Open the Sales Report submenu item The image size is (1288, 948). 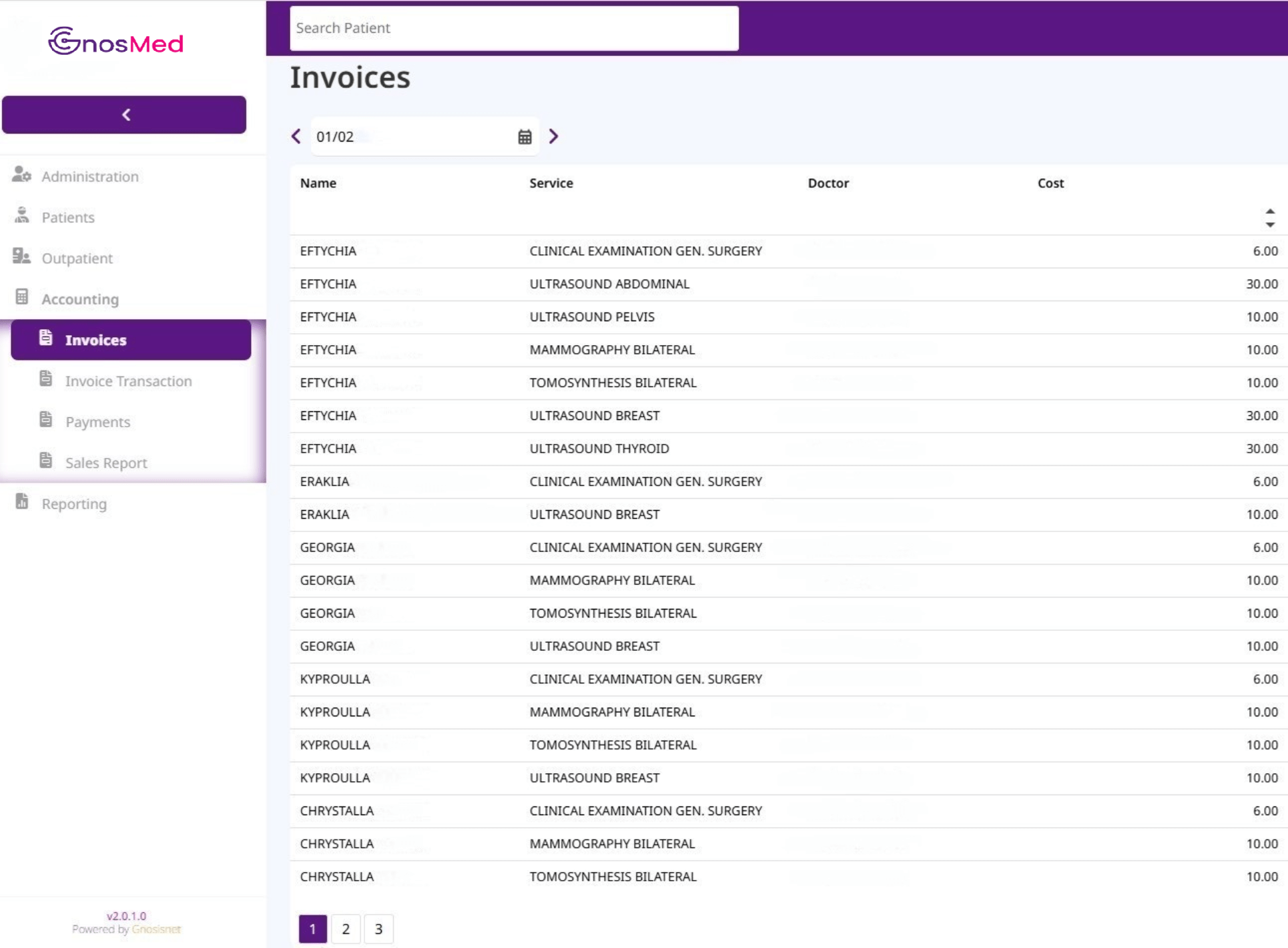(106, 463)
